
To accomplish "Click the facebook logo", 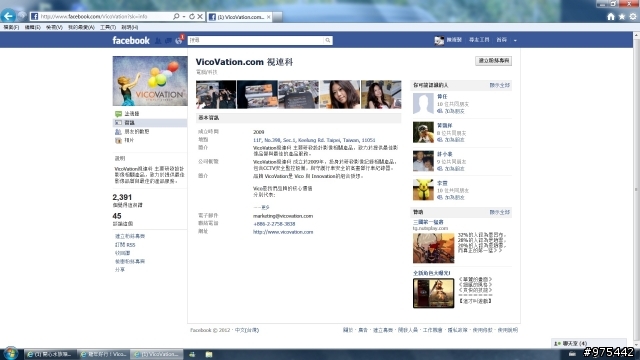I will (131, 40).
